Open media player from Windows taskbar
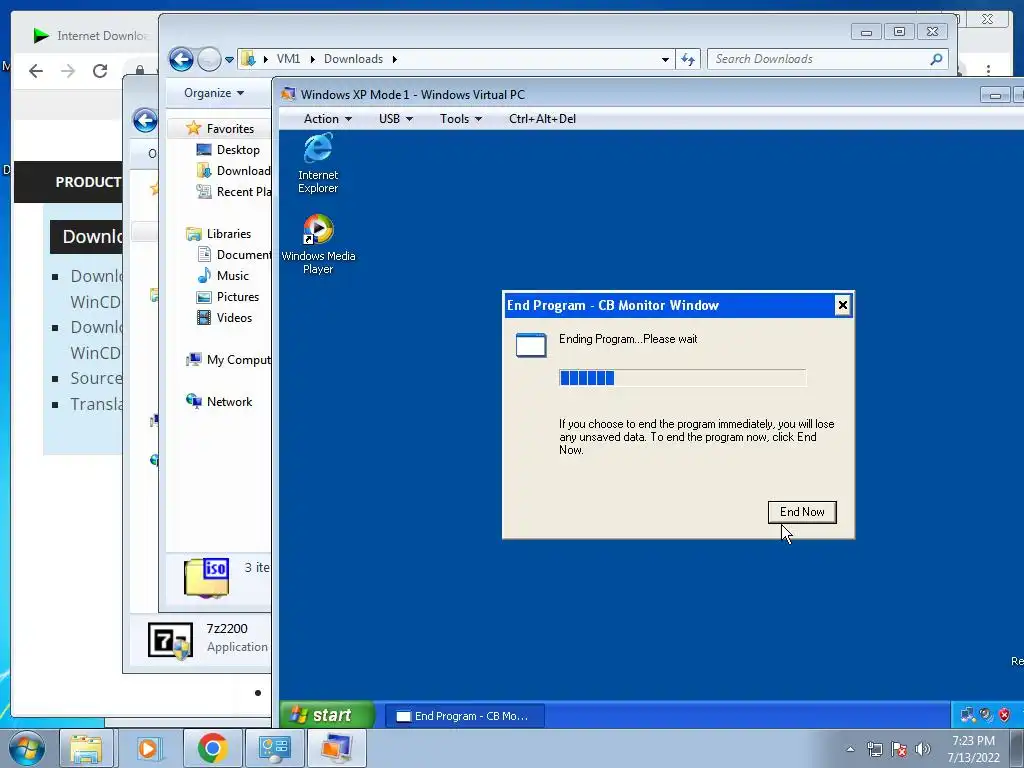 (148, 748)
